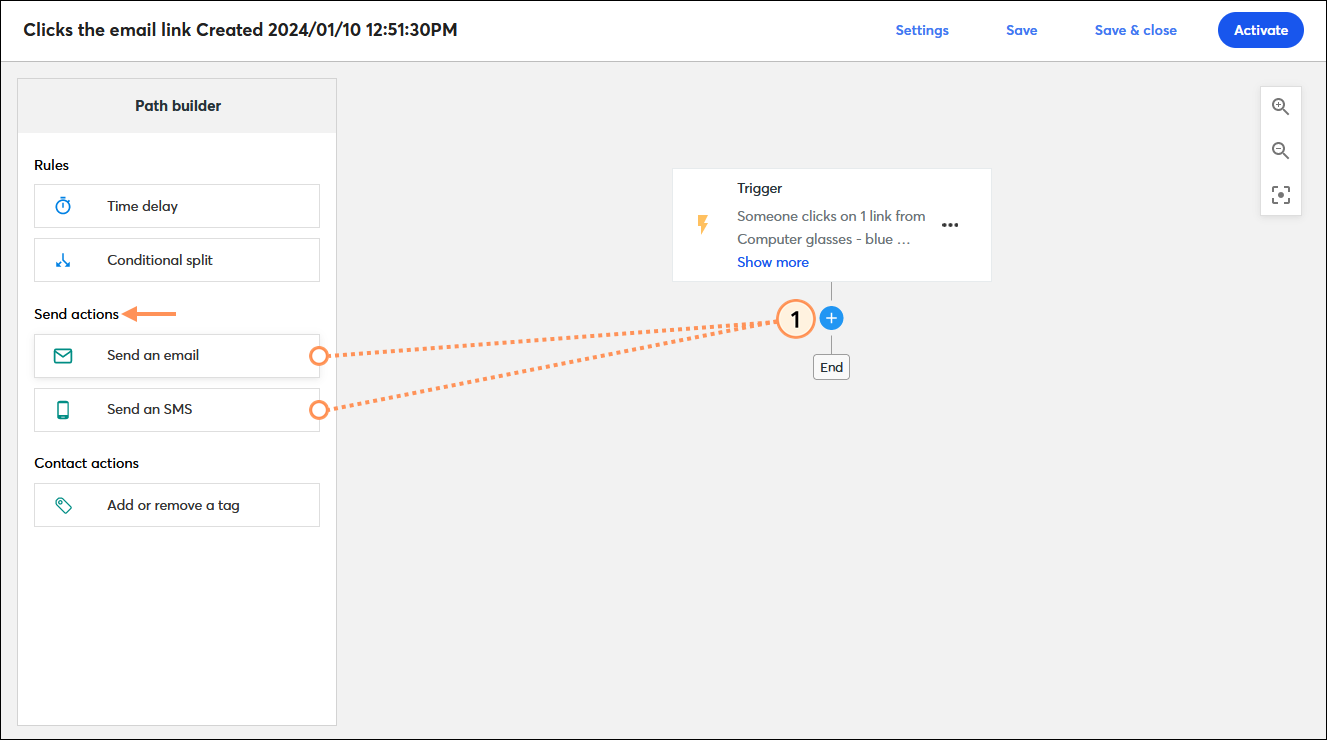Image resolution: width=1327 pixels, height=740 pixels.
Task: Click the fit-to-screen icon in the canvas toolbar
Action: pos(1281,195)
